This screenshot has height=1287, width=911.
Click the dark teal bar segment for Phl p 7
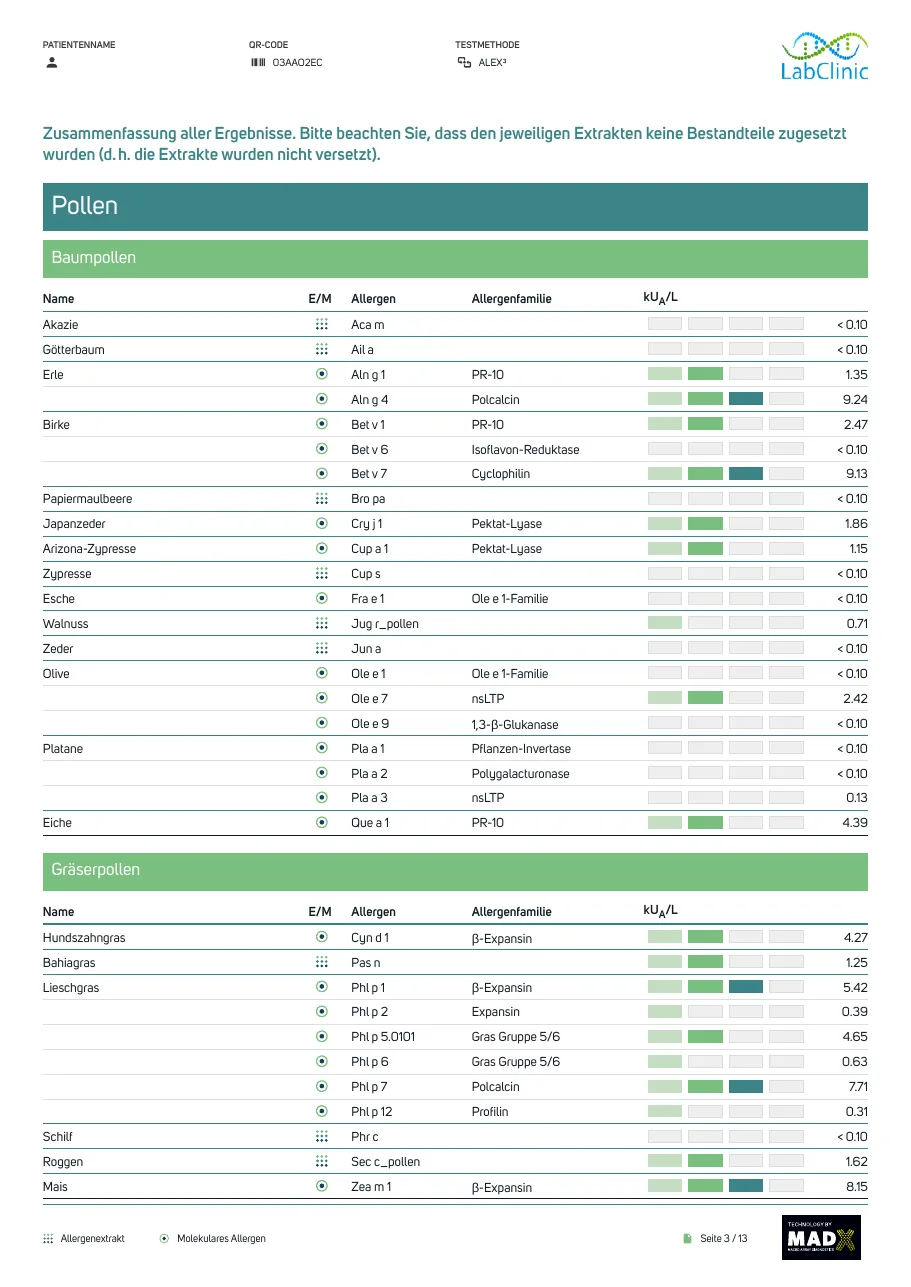746,1086
